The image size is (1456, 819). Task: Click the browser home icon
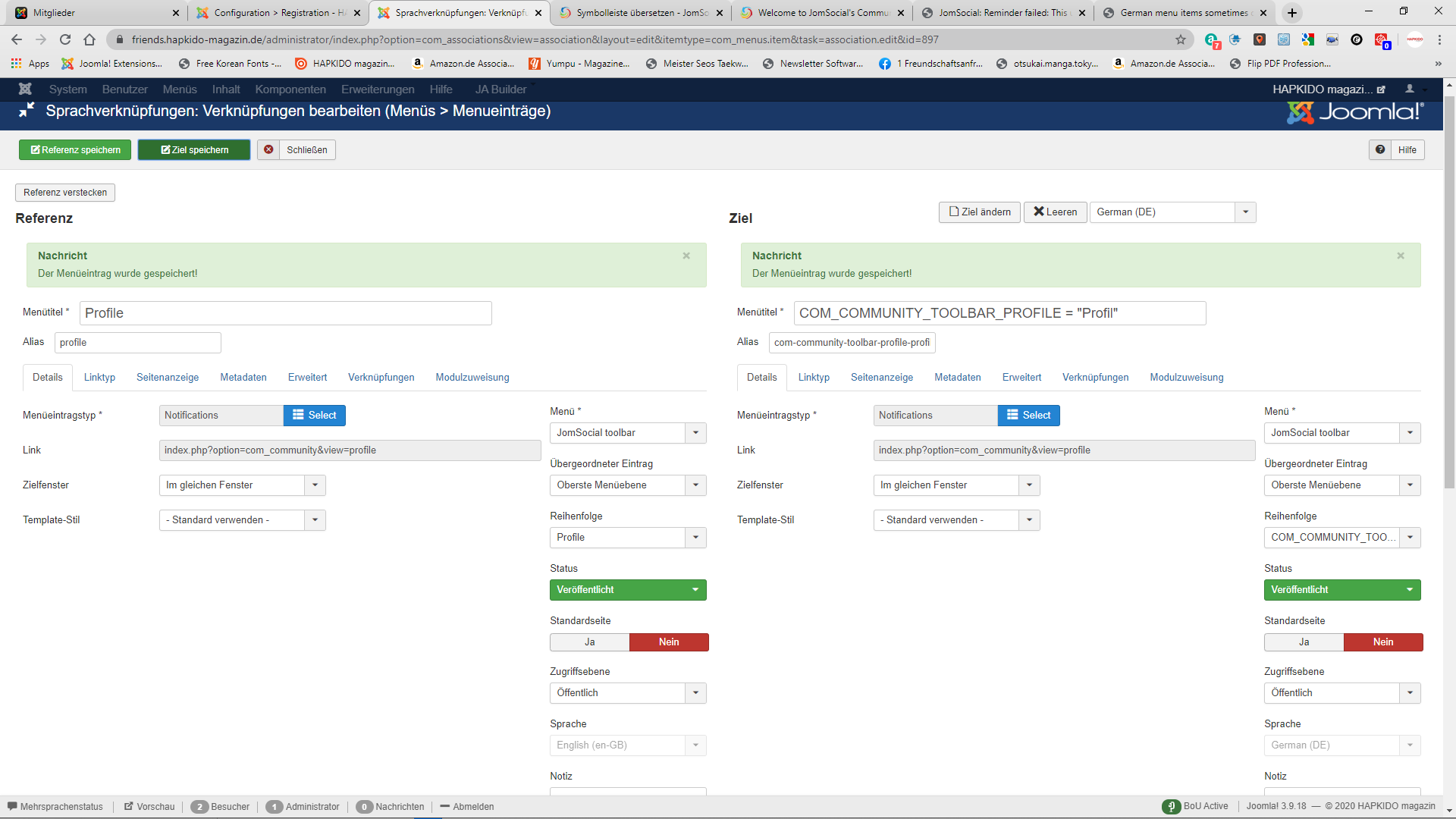(89, 39)
